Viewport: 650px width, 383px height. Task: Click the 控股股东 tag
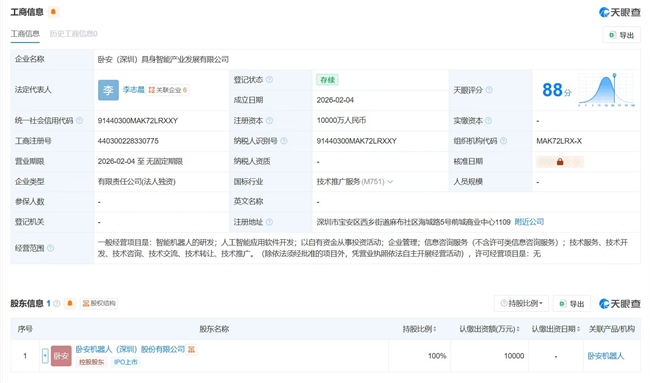tap(92, 362)
